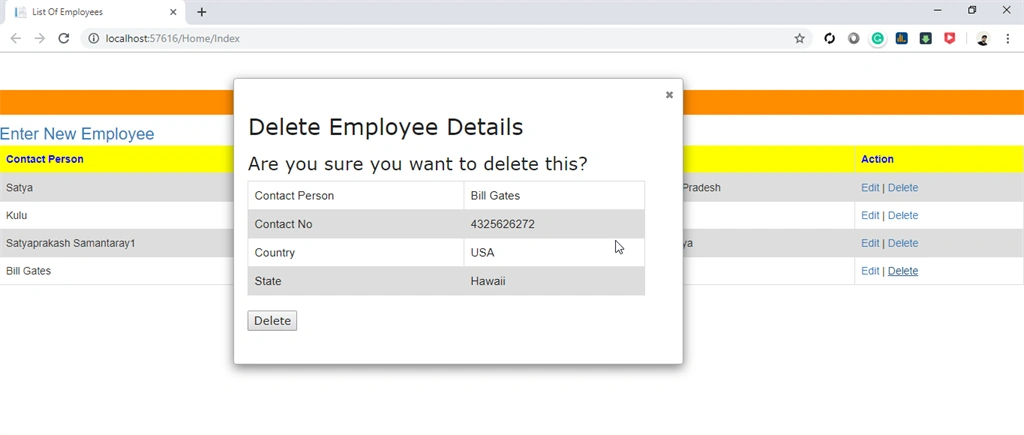The image size is (1024, 435).
Task: Click the dark blue chart extension icon
Action: pos(901,39)
